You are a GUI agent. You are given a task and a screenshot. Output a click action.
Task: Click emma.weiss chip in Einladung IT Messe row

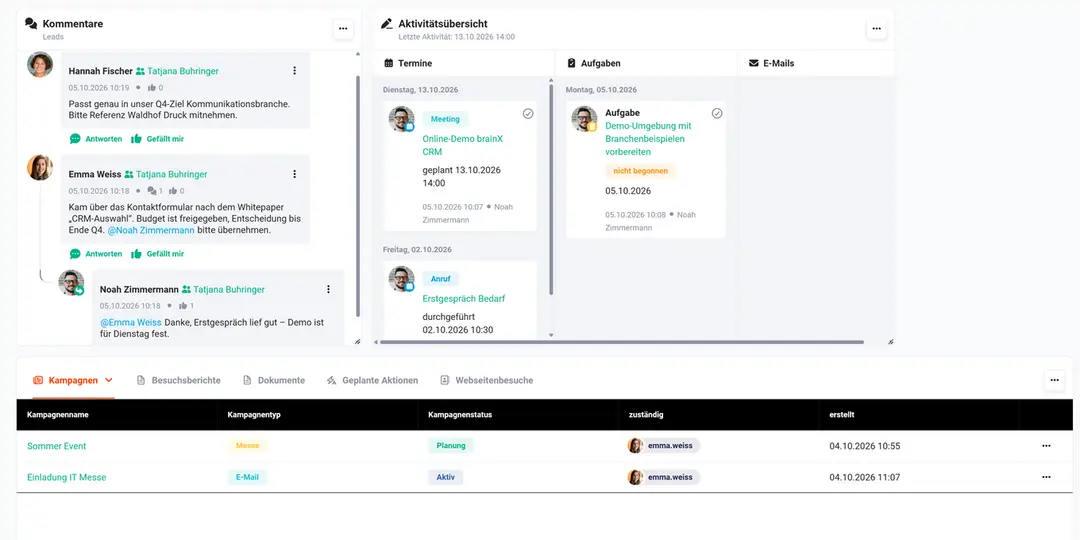pos(663,477)
